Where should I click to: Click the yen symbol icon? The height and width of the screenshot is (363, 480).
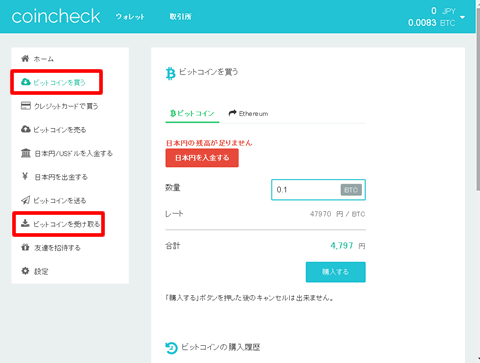click(x=25, y=176)
